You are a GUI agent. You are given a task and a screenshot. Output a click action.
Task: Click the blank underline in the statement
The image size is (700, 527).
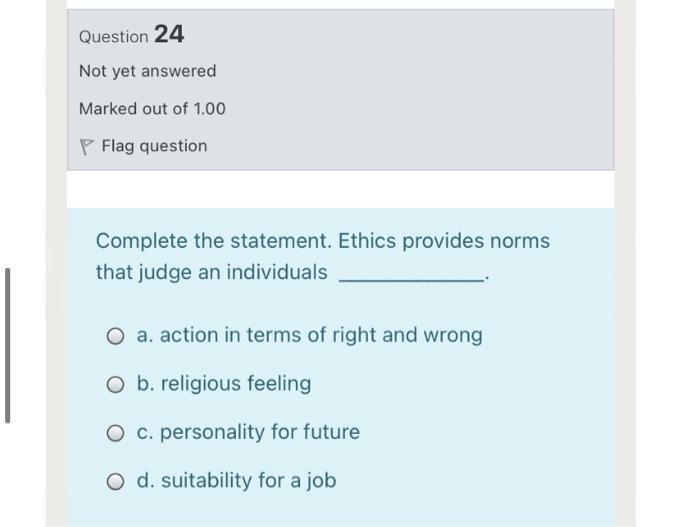[x=412, y=278]
